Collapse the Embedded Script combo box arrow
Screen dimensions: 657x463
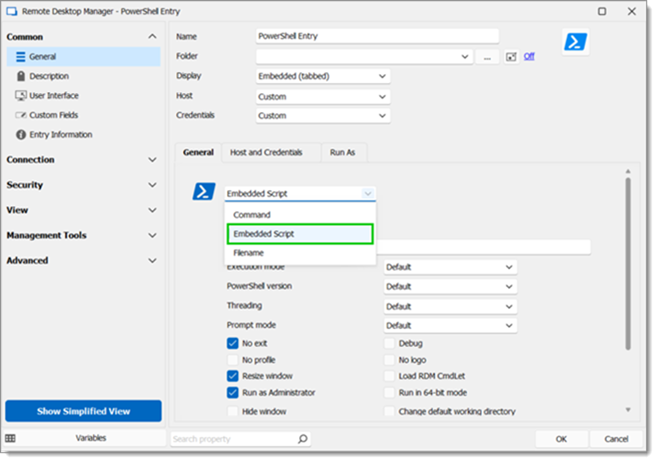(367, 194)
